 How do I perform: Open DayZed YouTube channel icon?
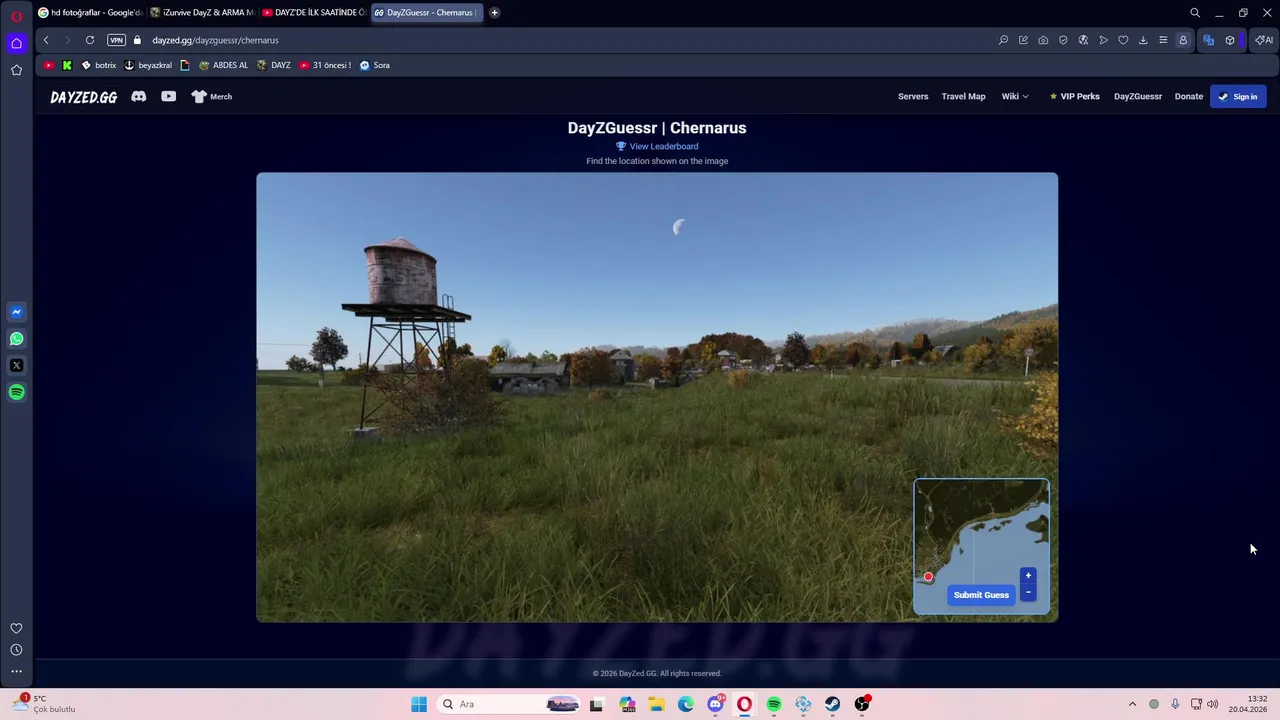(168, 96)
